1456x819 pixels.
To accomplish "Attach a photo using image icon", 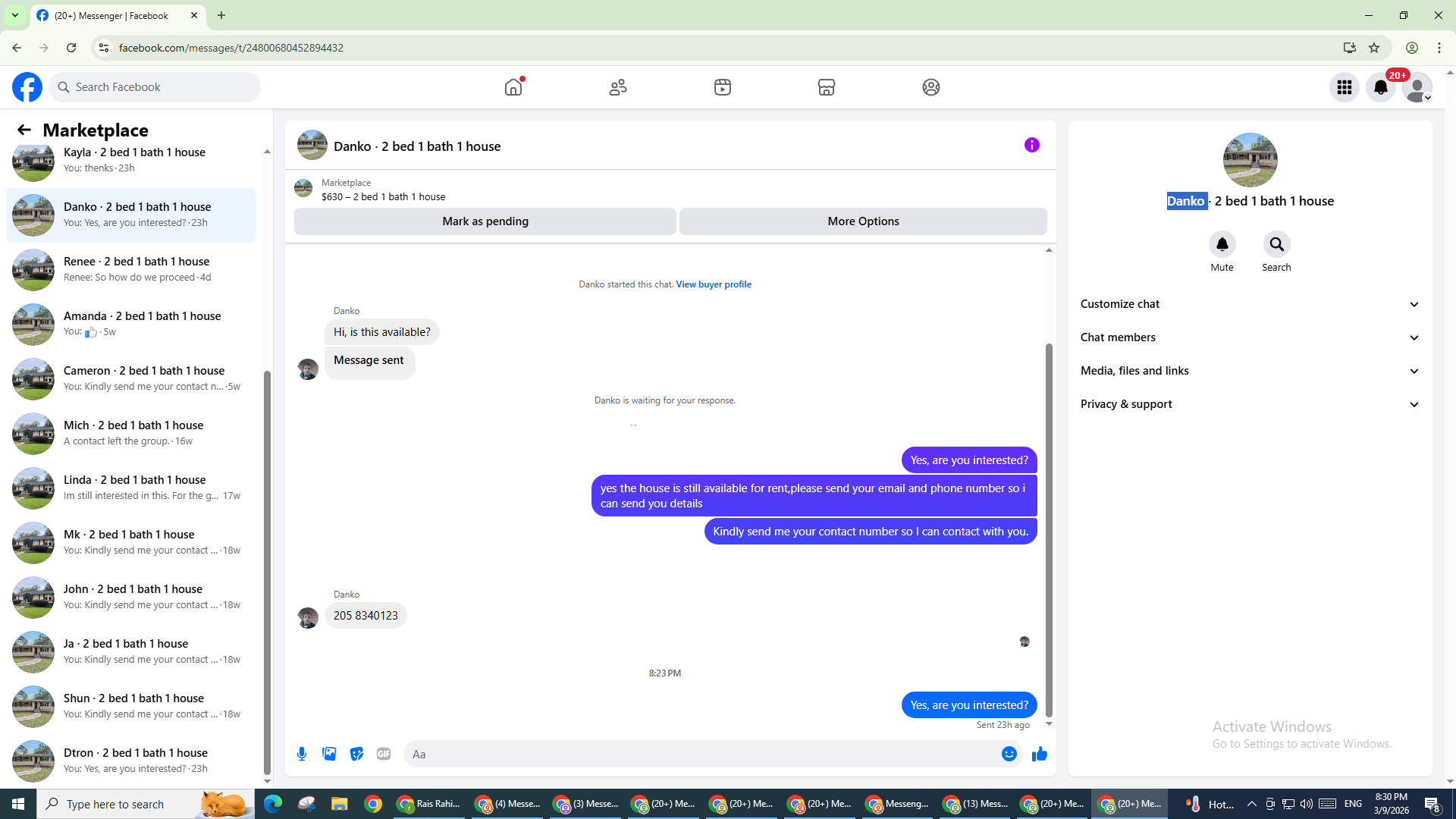I will click(329, 754).
